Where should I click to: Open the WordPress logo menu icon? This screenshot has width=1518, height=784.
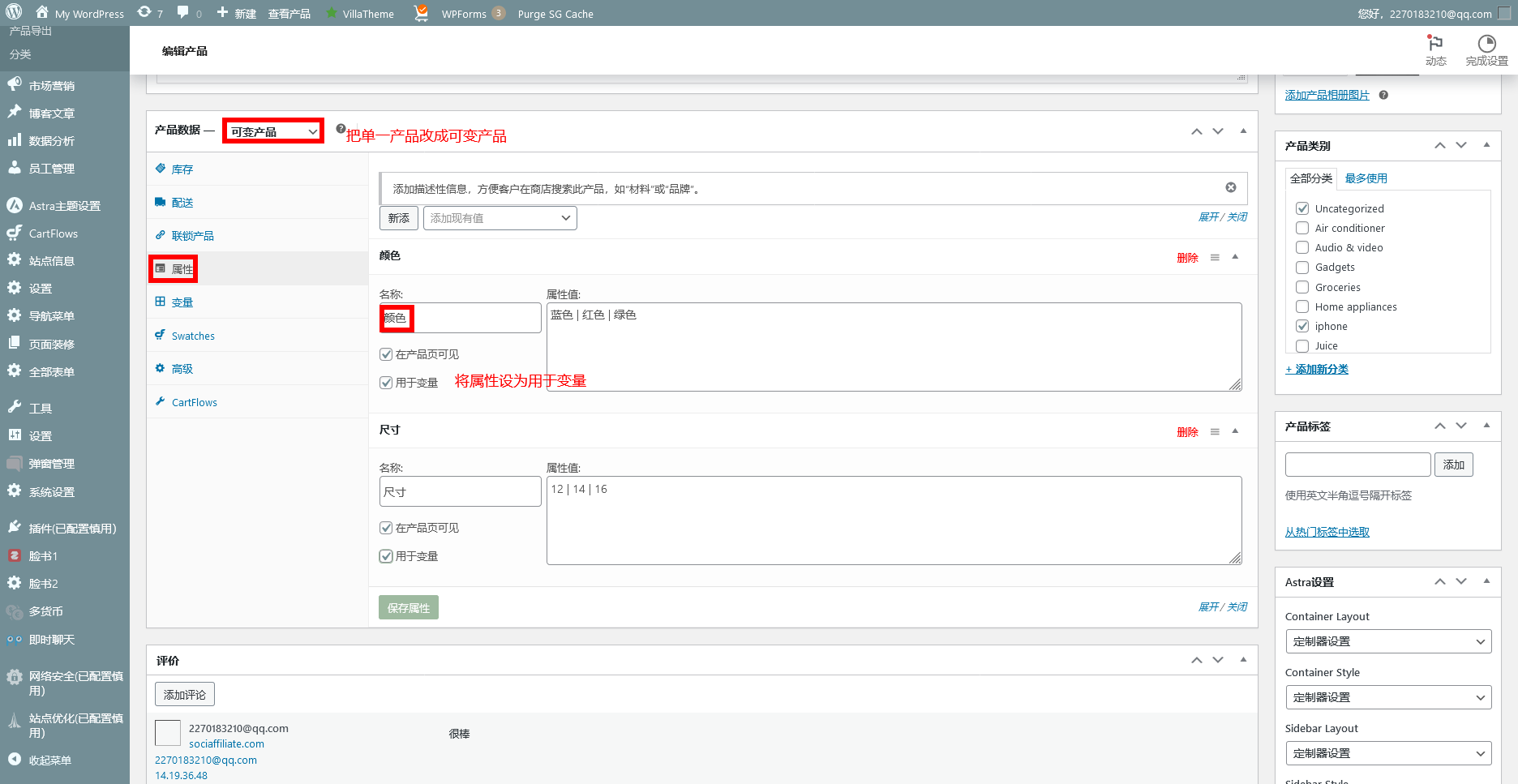pyautogui.click(x=12, y=13)
